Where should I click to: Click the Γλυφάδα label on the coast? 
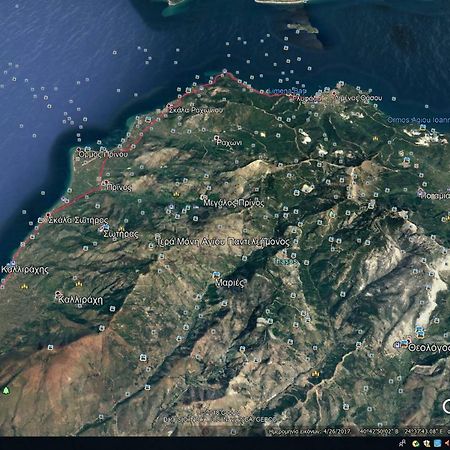[305, 98]
